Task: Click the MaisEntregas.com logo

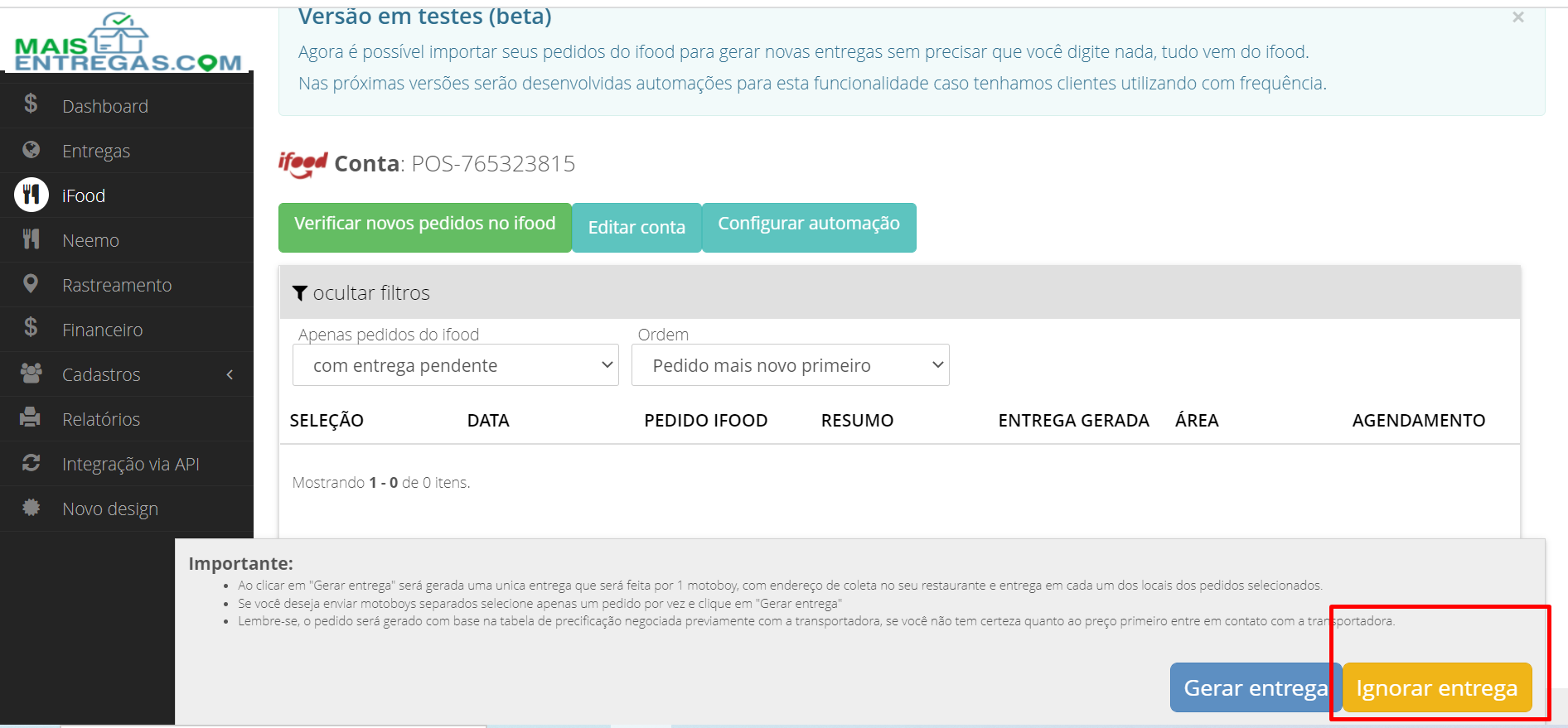Action: pyautogui.click(x=128, y=41)
